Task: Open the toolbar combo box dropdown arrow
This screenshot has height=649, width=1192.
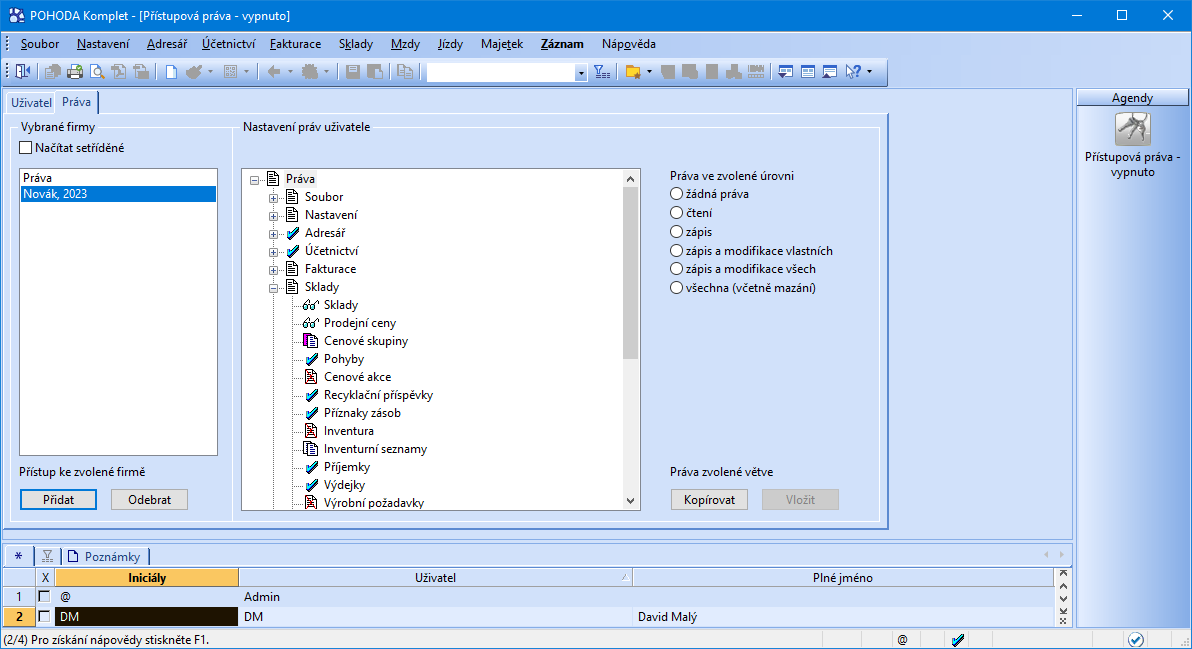Action: [x=581, y=72]
